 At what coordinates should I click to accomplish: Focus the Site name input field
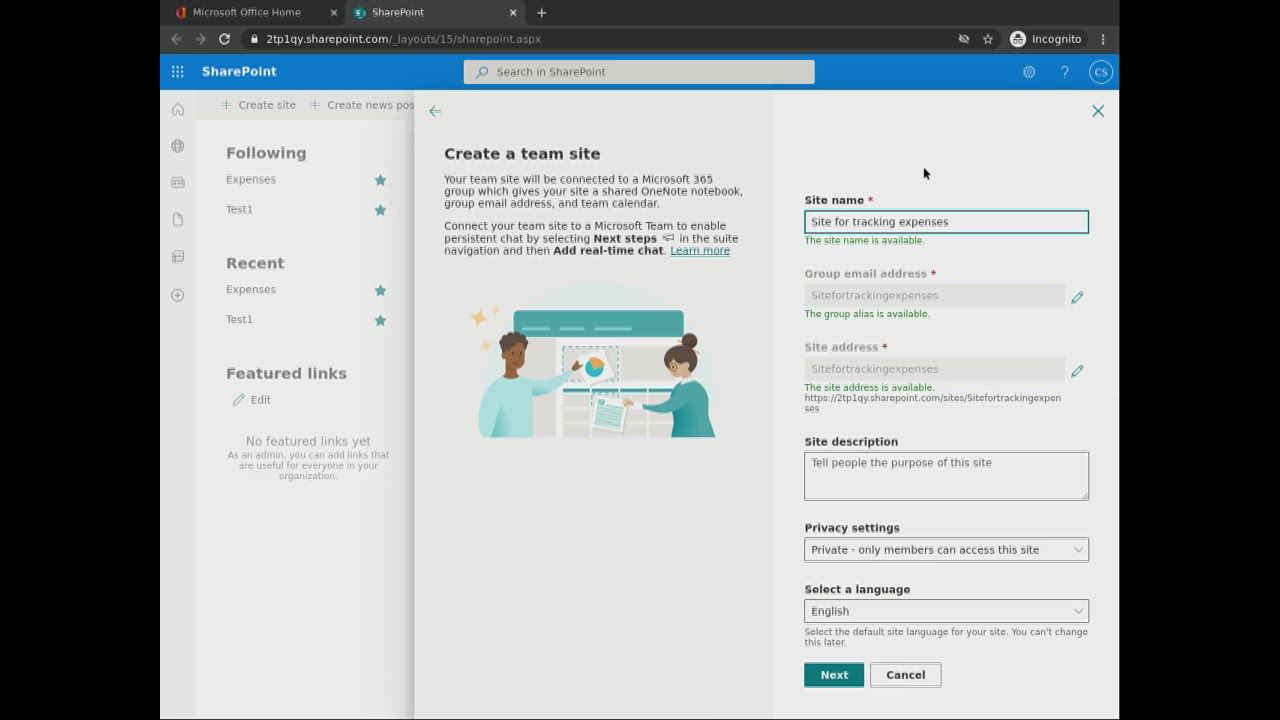[x=946, y=222]
